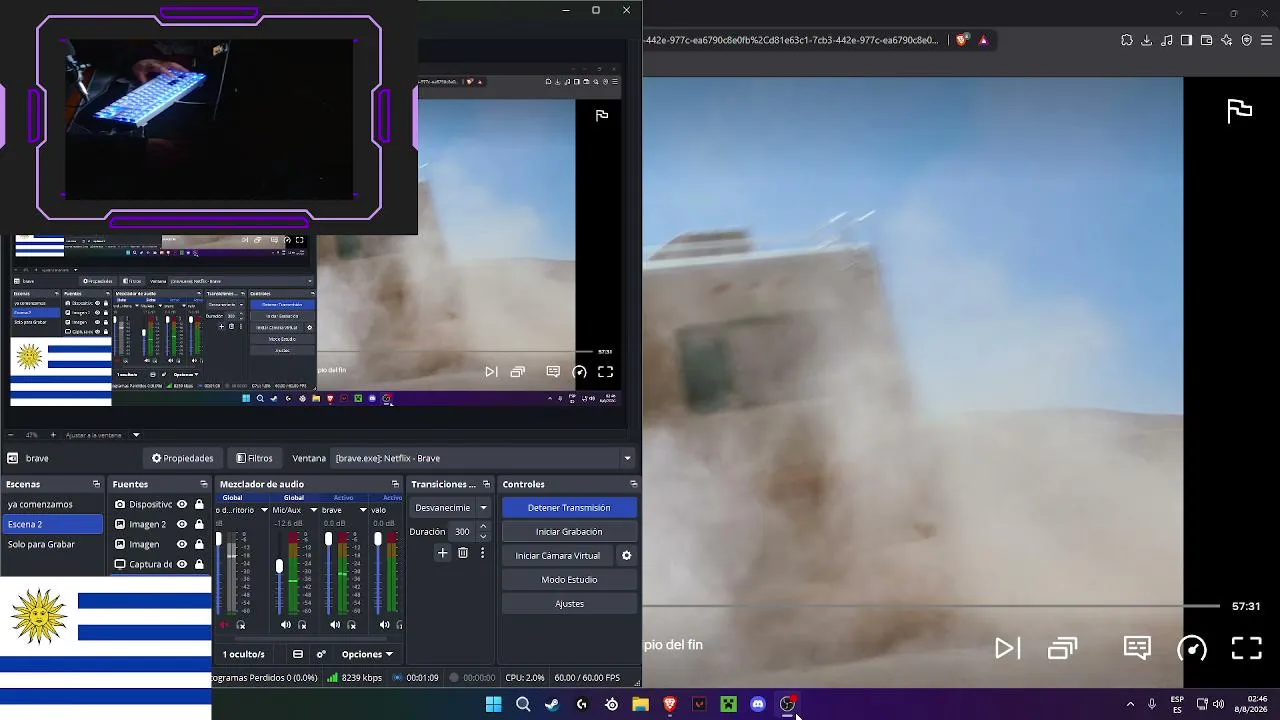Open the Mic/Aux channel options dropdown

tap(313, 510)
